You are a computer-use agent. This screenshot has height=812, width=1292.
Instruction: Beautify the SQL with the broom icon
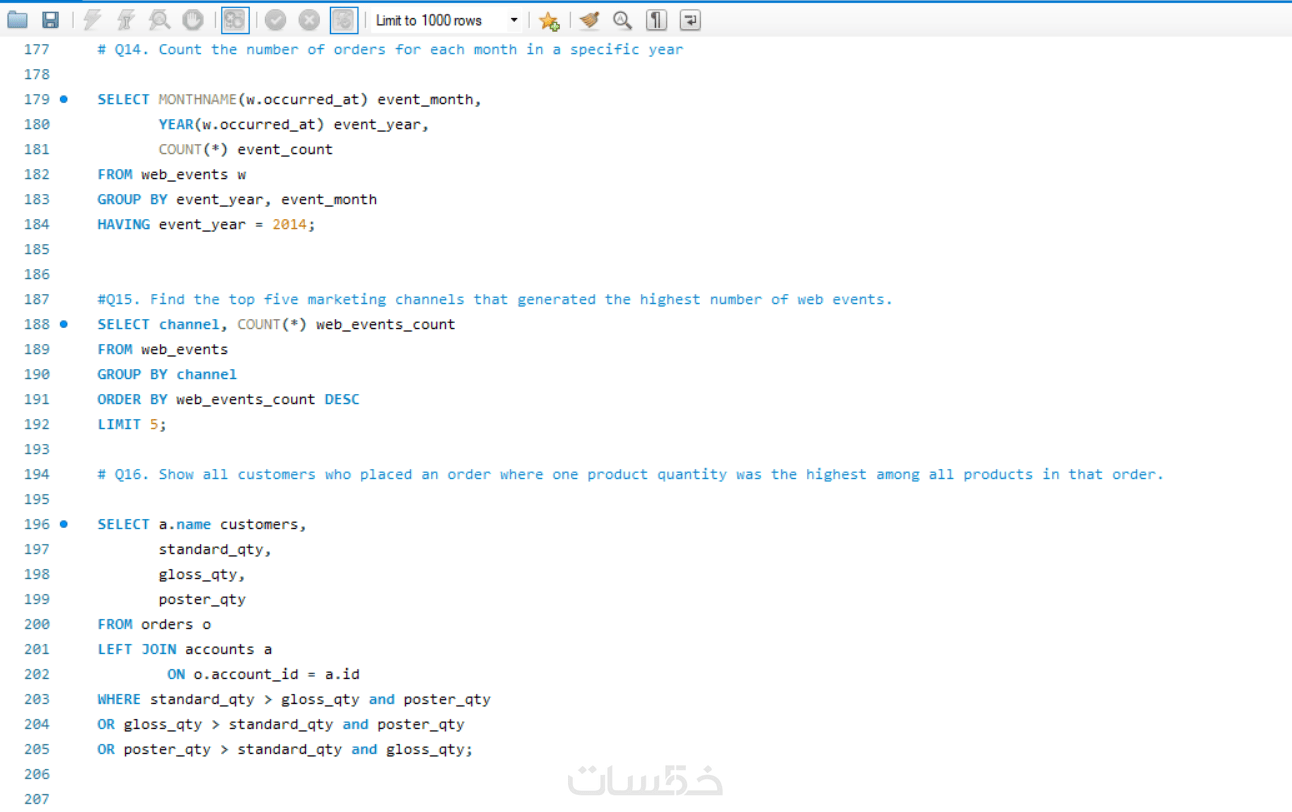coord(590,20)
